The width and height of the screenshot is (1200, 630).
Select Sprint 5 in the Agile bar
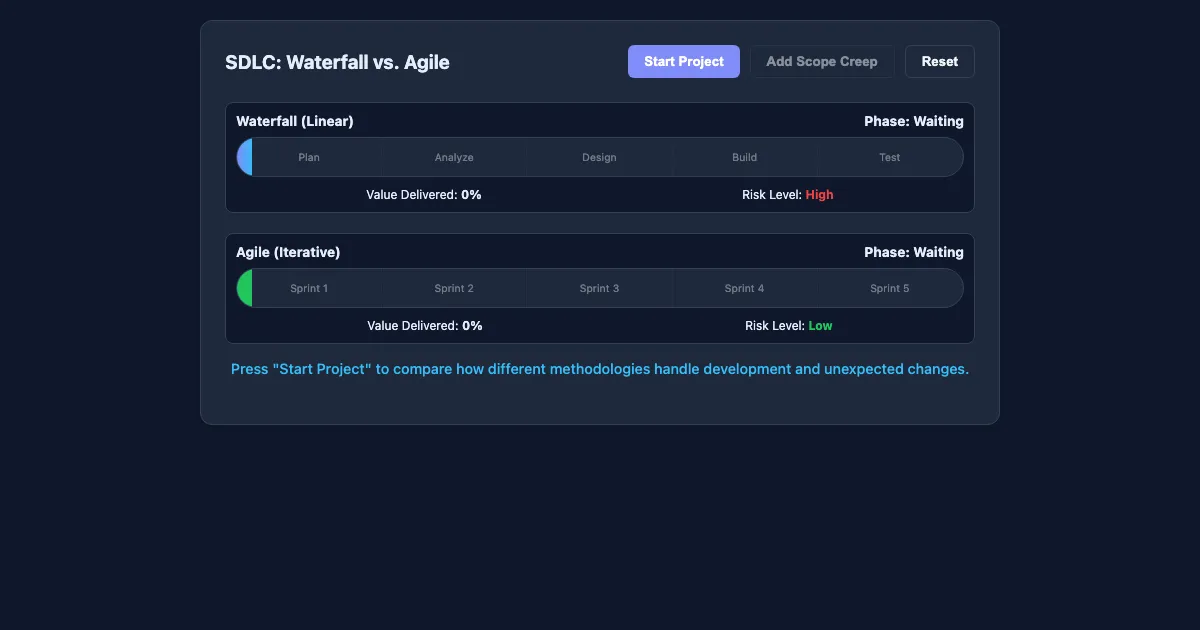click(890, 288)
